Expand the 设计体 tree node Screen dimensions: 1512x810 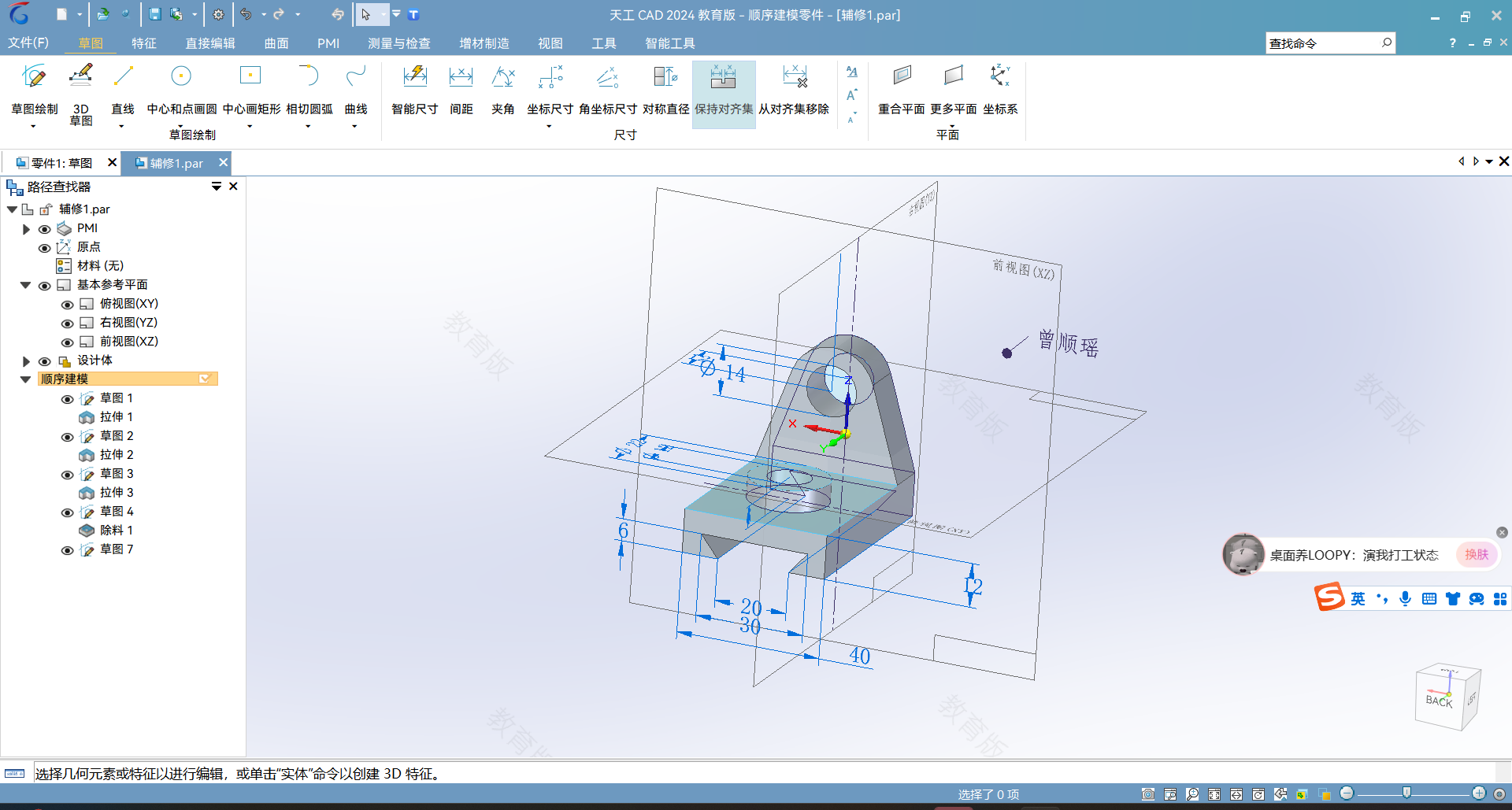[x=26, y=361]
